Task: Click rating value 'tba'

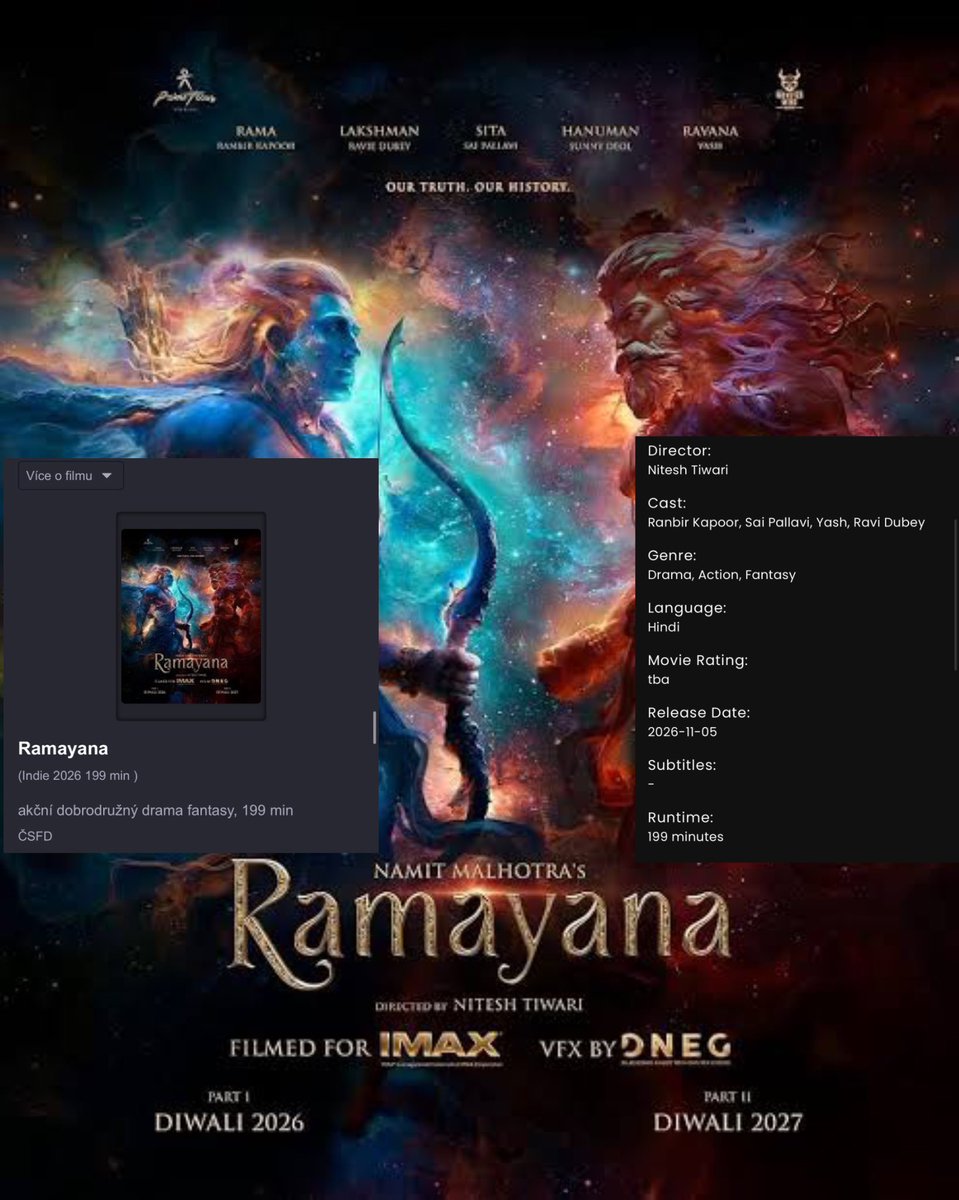Action: click(659, 680)
